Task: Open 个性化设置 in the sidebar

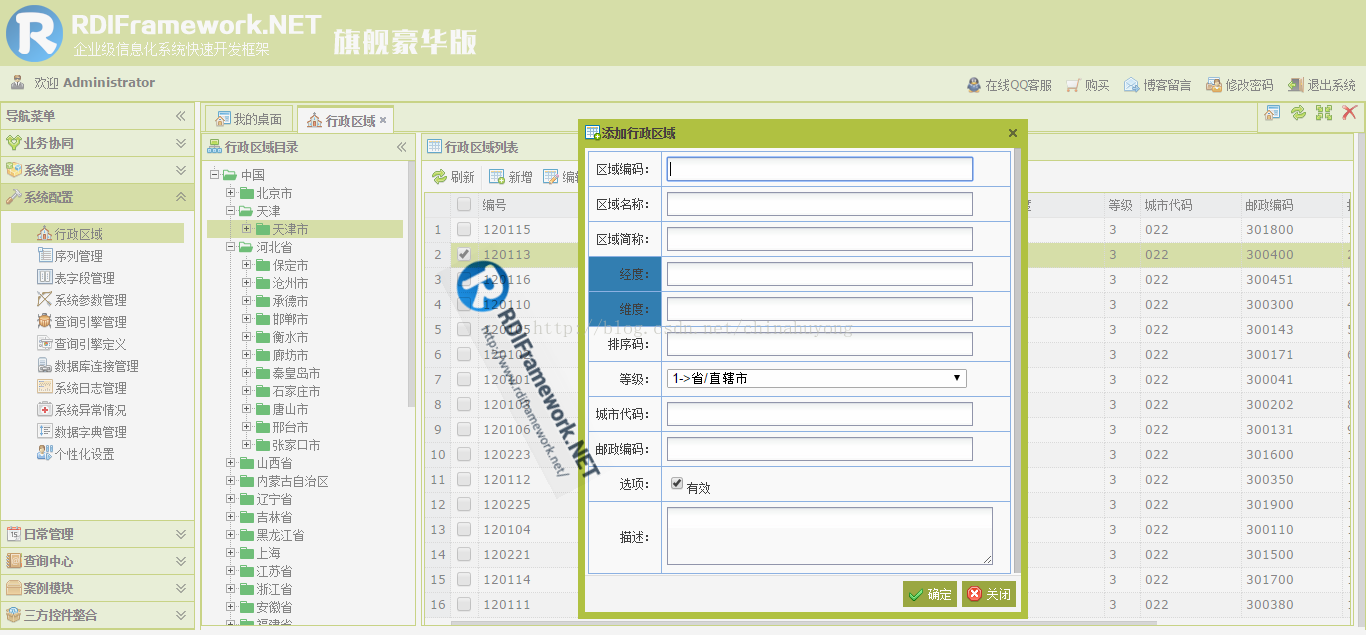Action: [x=76, y=454]
